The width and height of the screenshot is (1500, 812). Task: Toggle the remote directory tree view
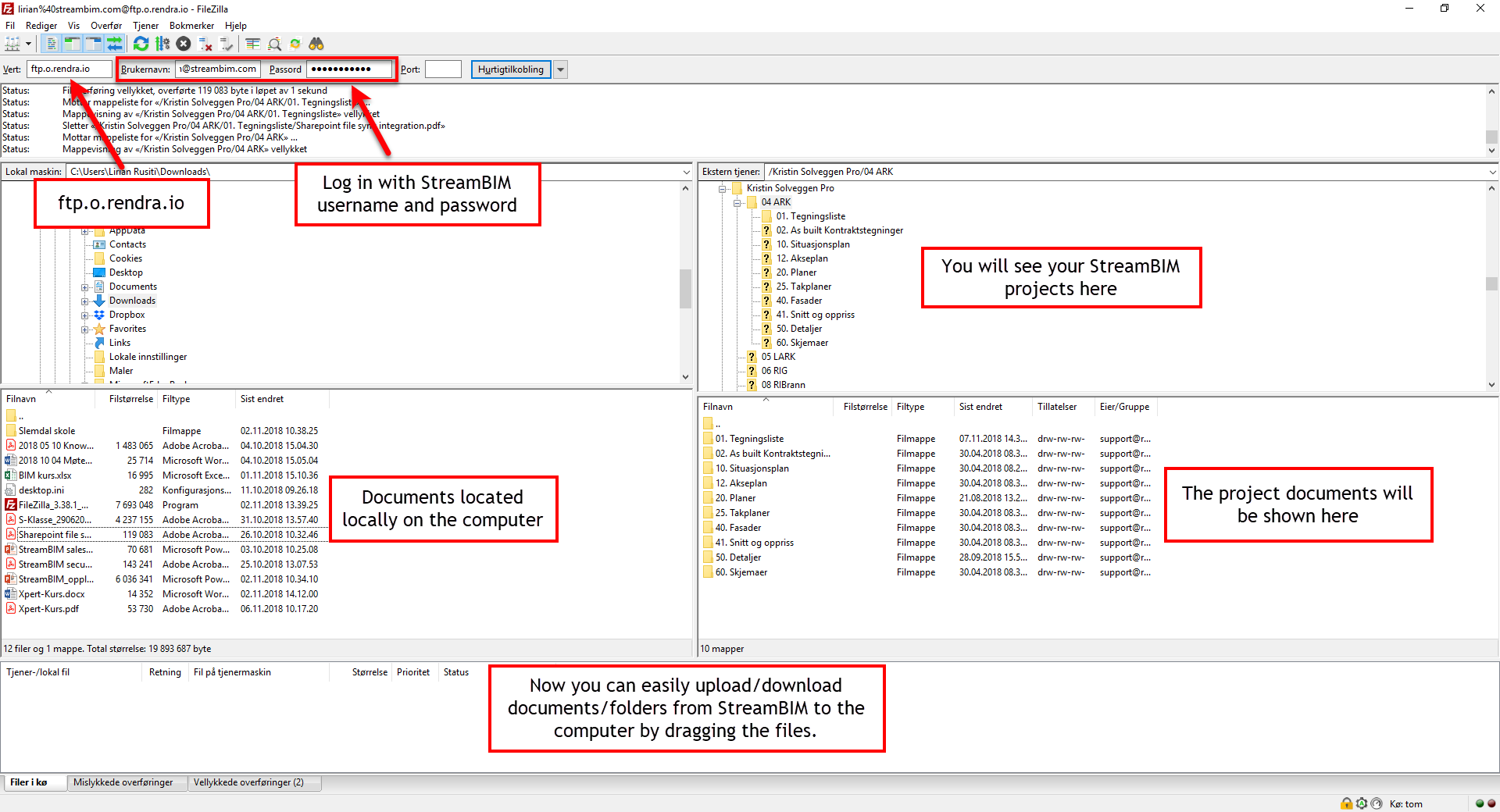pyautogui.click(x=94, y=44)
